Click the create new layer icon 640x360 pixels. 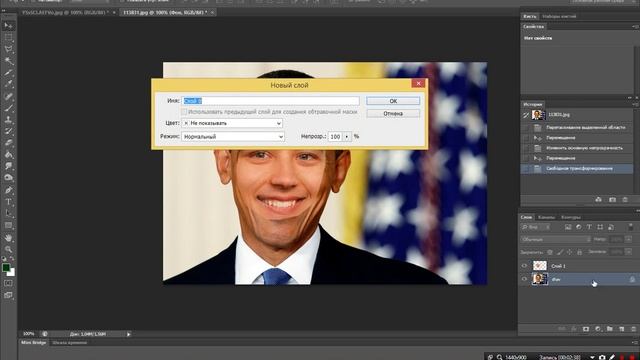click(621, 329)
